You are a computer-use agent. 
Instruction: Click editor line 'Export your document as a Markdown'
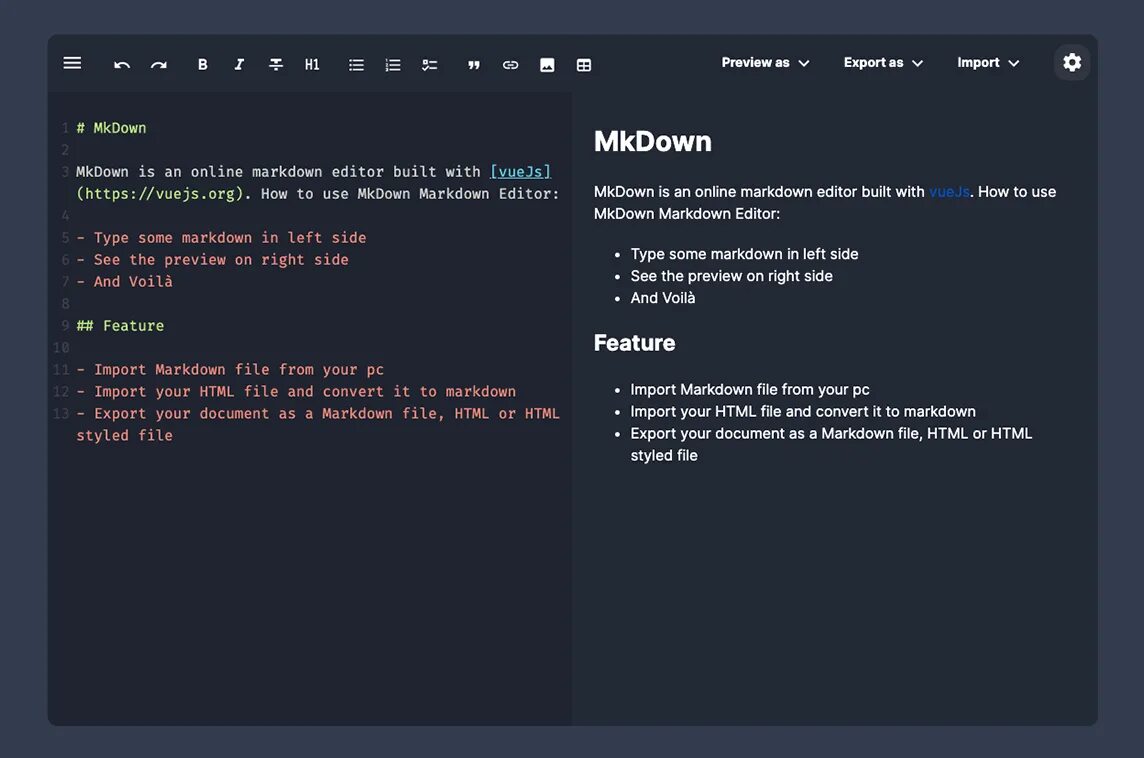point(318,424)
